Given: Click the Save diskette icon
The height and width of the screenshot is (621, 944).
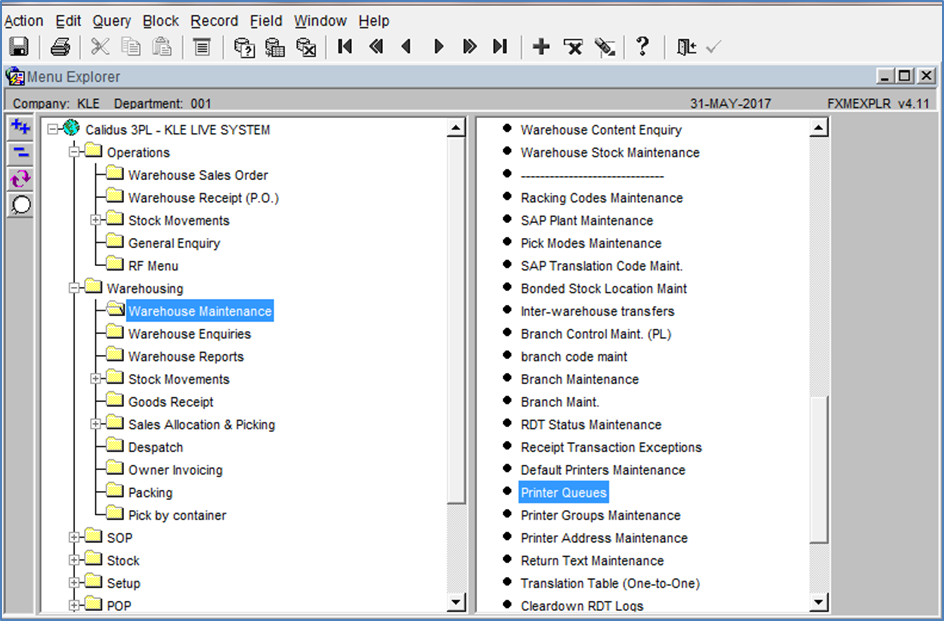Looking at the screenshot, I should pyautogui.click(x=19, y=46).
